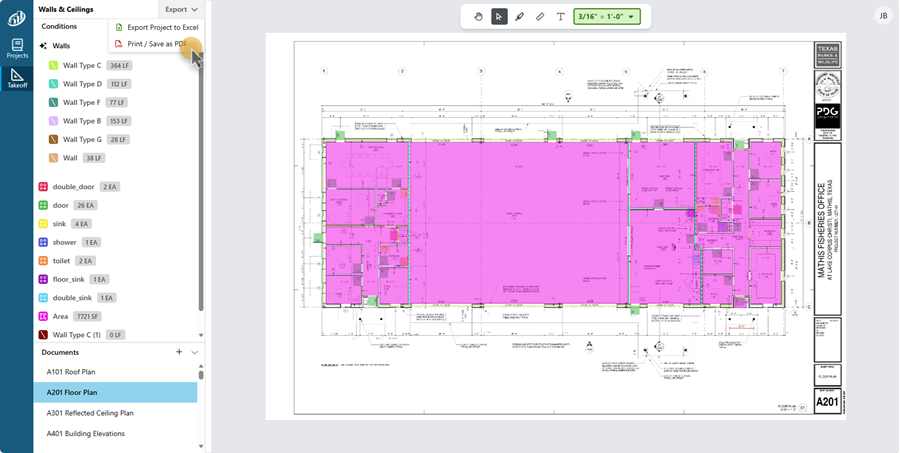900x453 pixels.
Task: Open A401 Building Elevations document
Action: [x=115, y=434]
